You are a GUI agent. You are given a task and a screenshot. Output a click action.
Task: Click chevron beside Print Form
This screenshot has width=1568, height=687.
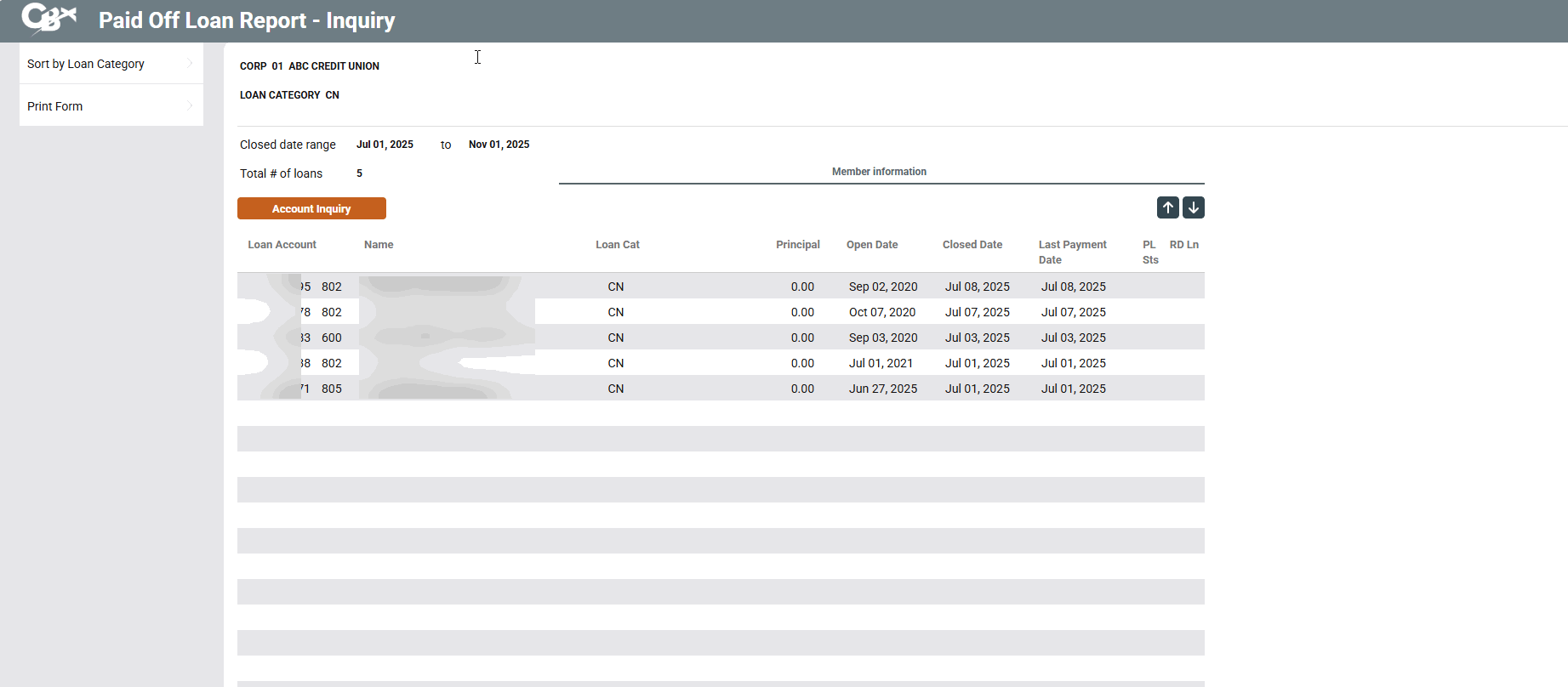tap(190, 105)
